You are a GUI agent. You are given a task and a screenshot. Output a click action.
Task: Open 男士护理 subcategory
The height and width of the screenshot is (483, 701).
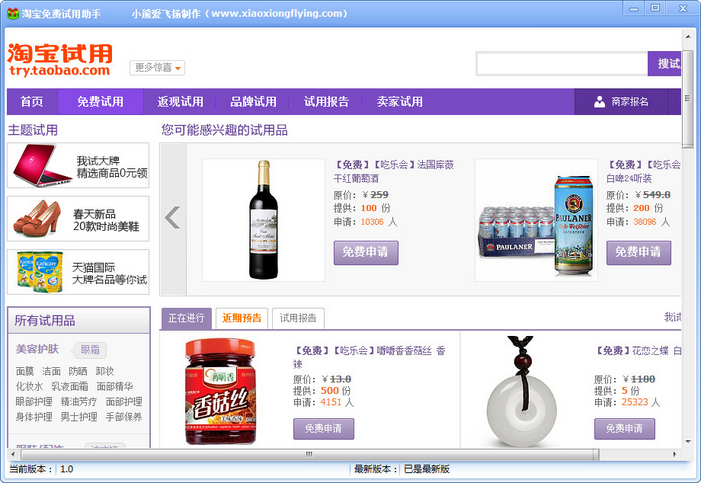pyautogui.click(x=79, y=417)
